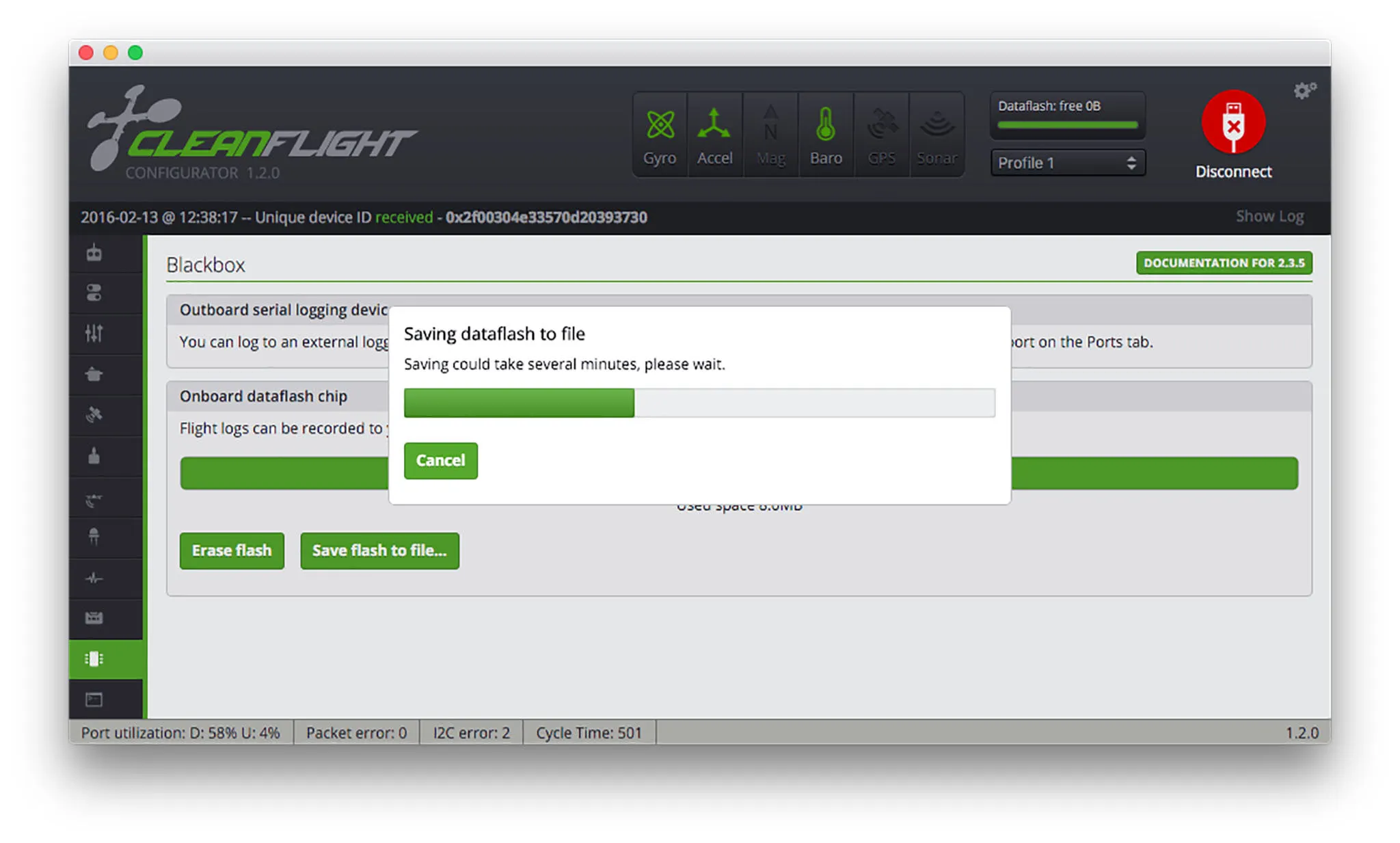Image resolution: width=1400 pixels, height=843 pixels.
Task: Open settings via the gear icon
Action: pos(1304,90)
